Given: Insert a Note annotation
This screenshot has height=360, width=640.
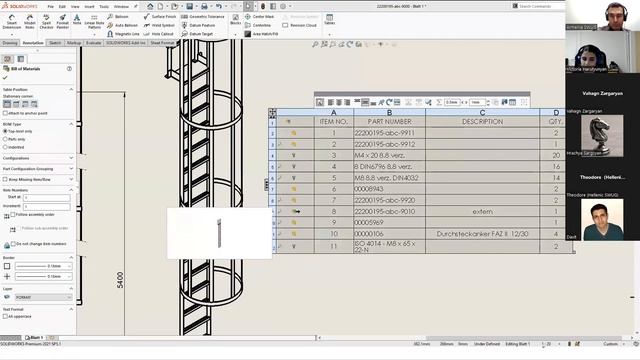Looking at the screenshot, I should pos(77,20).
